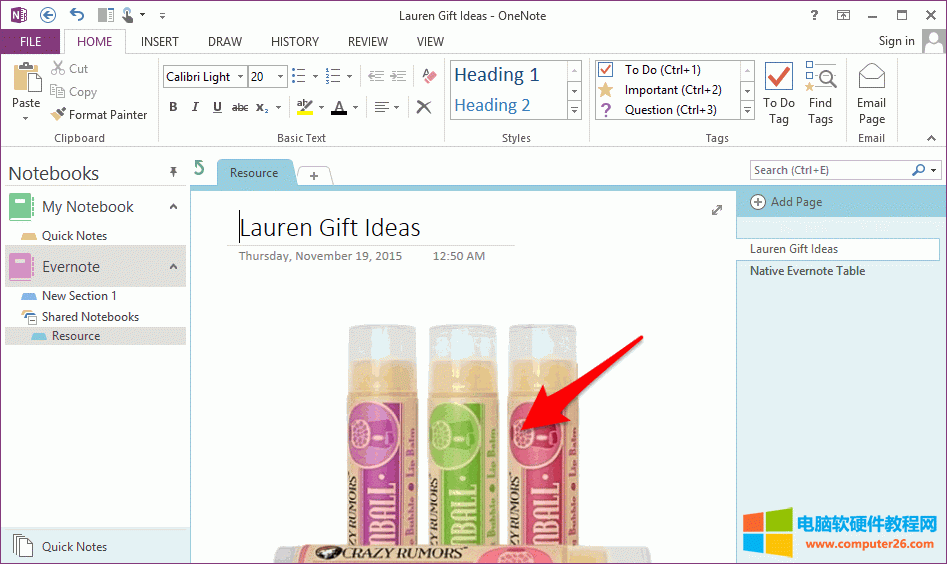The image size is (947, 564).
Task: Click the Paste clipboard icon
Action: click(x=26, y=78)
